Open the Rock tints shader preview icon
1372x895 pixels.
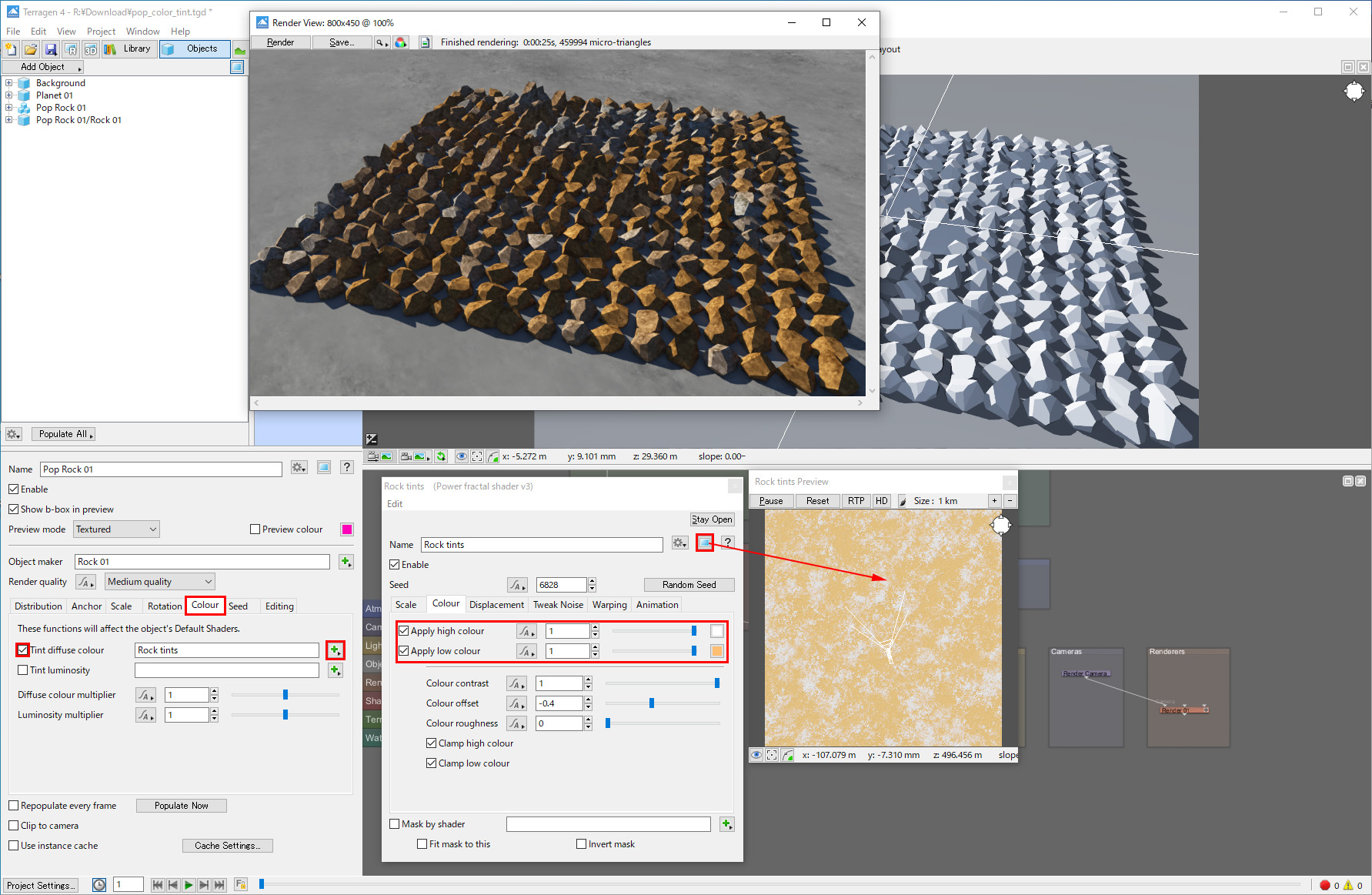pos(705,543)
